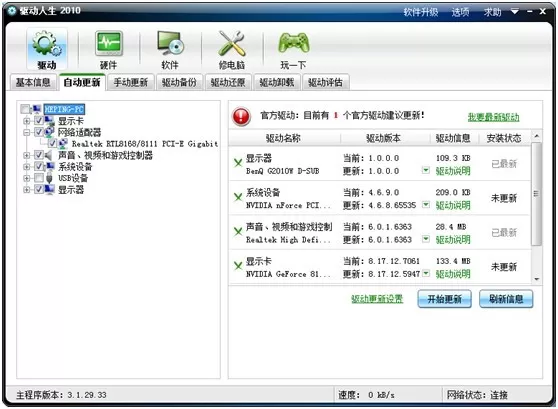
Task: Open the 软件 software disc icon
Action: (170, 49)
